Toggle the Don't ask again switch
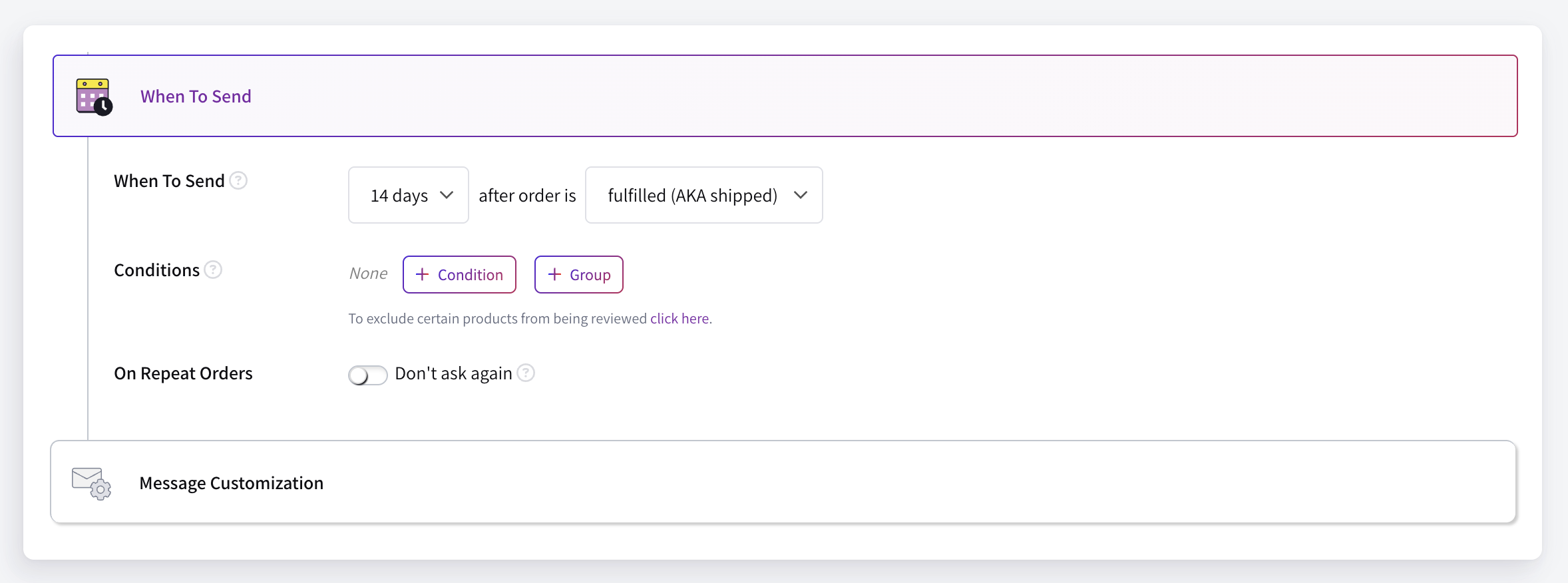Screen dimensions: 1568x583 pyautogui.click(x=367, y=375)
